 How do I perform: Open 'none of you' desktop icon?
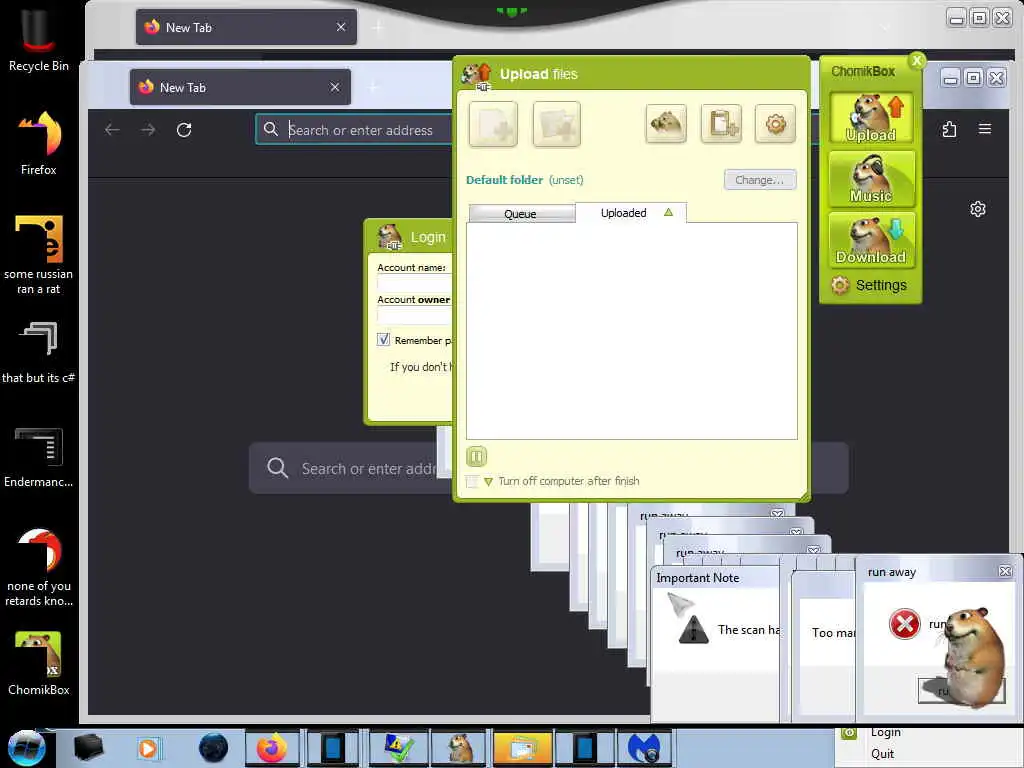pos(38,567)
